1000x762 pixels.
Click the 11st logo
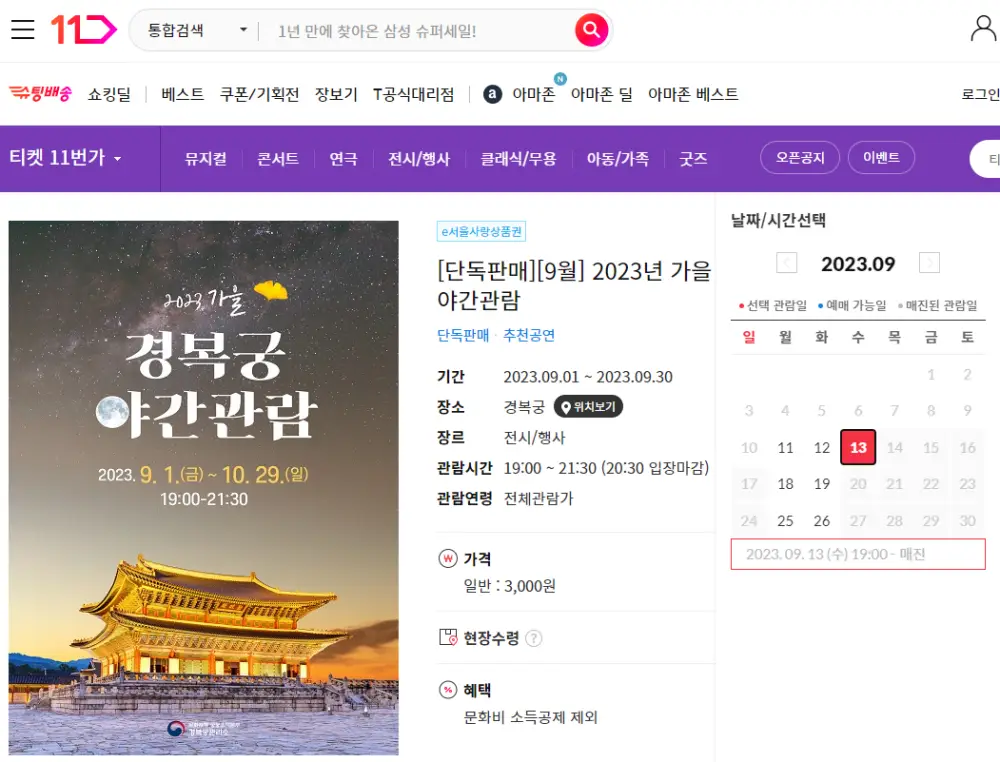click(x=83, y=27)
